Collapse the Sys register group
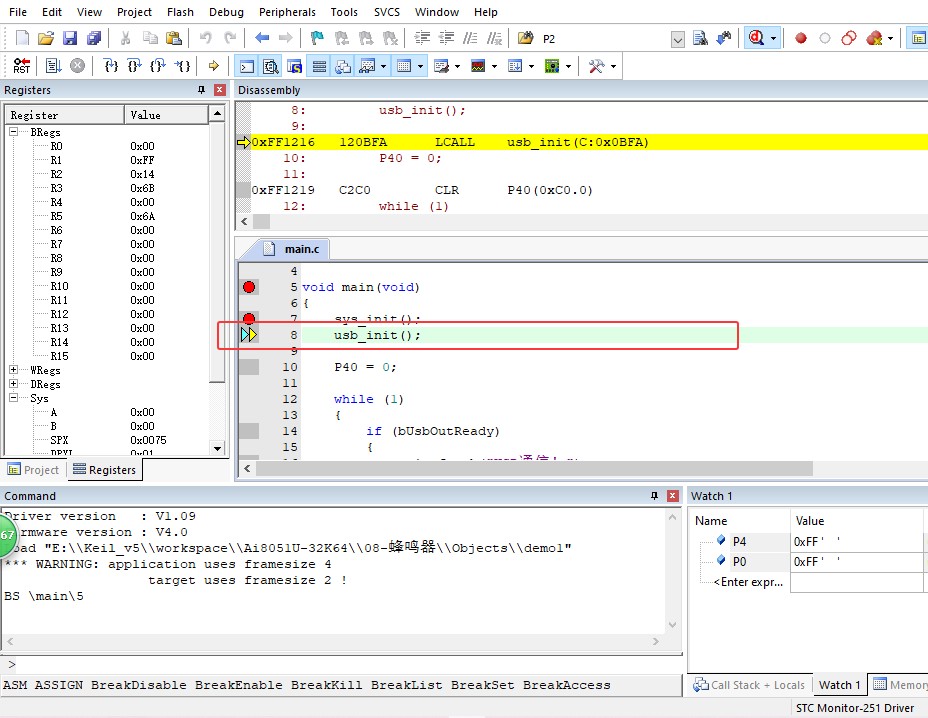Viewport: 928px width, 718px height. (x=14, y=398)
